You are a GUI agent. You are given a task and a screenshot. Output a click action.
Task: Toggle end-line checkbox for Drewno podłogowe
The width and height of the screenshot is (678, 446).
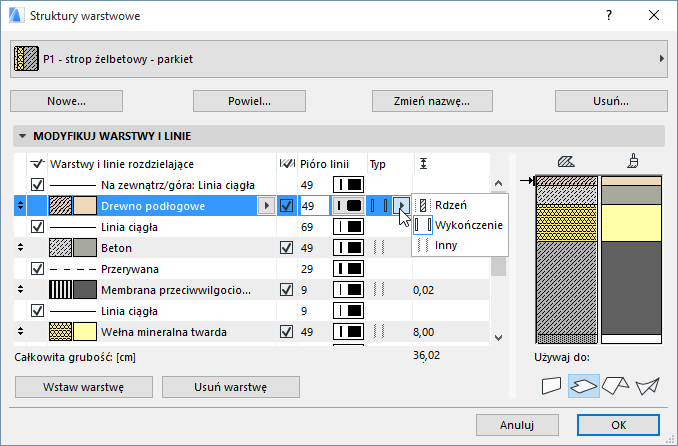click(287, 206)
